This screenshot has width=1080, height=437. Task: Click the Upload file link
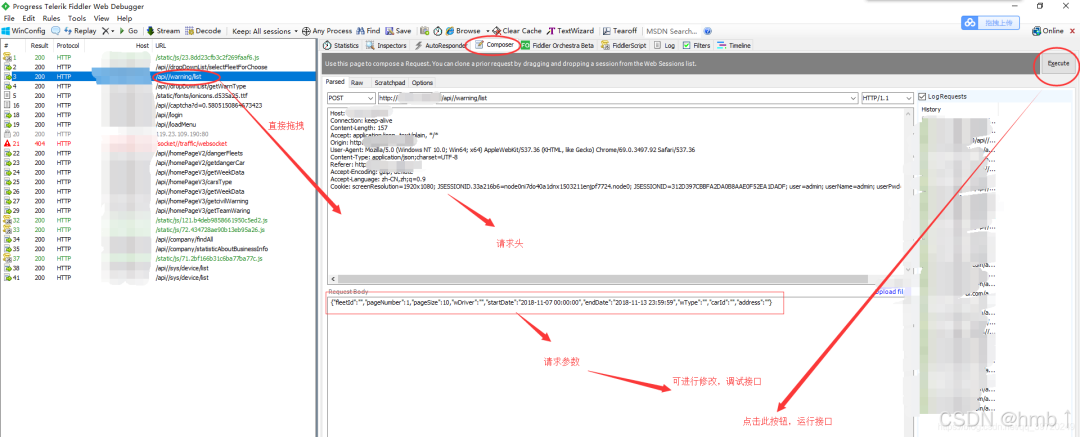click(888, 292)
